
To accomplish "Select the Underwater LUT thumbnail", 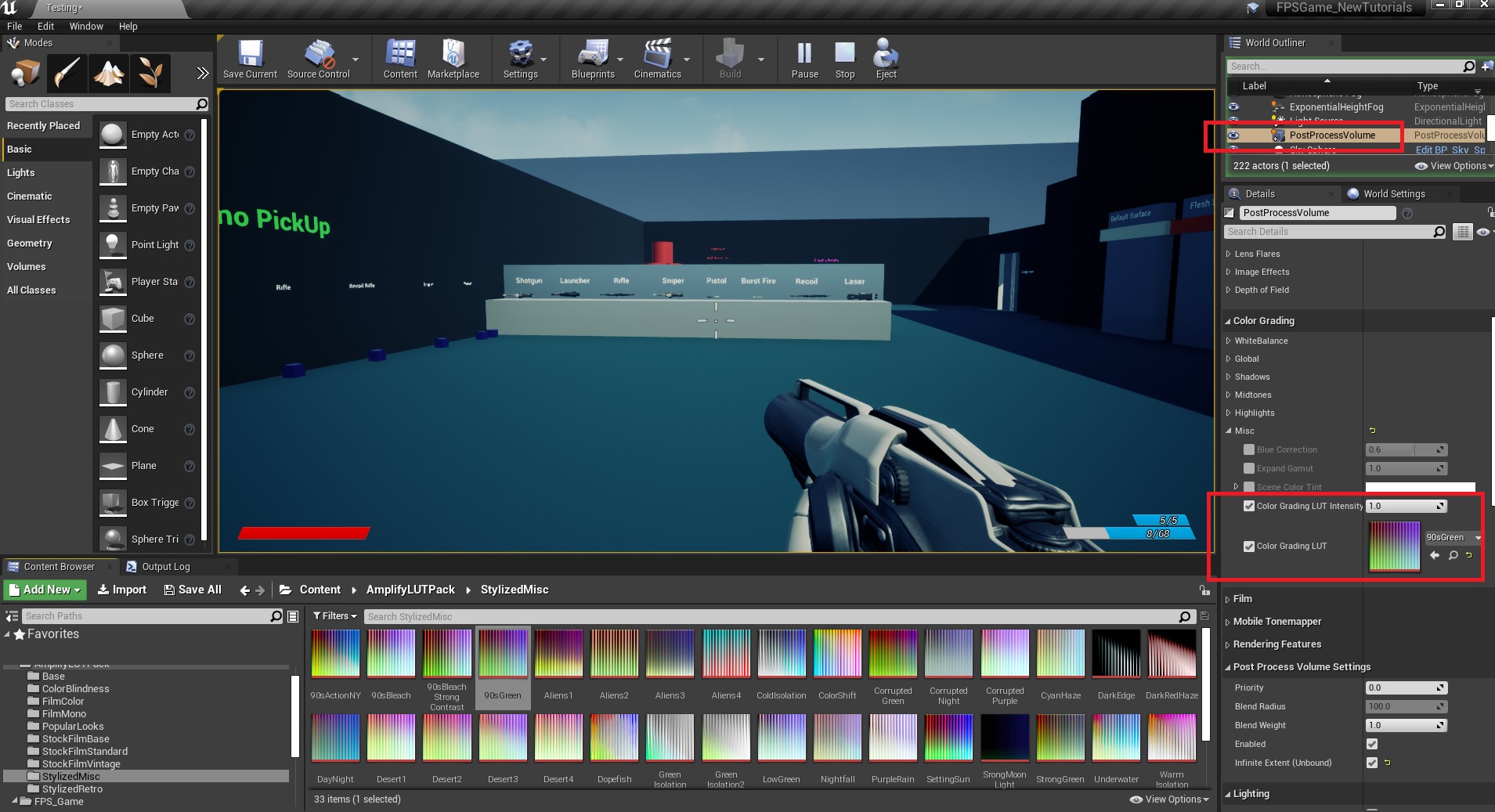I will [x=1116, y=738].
